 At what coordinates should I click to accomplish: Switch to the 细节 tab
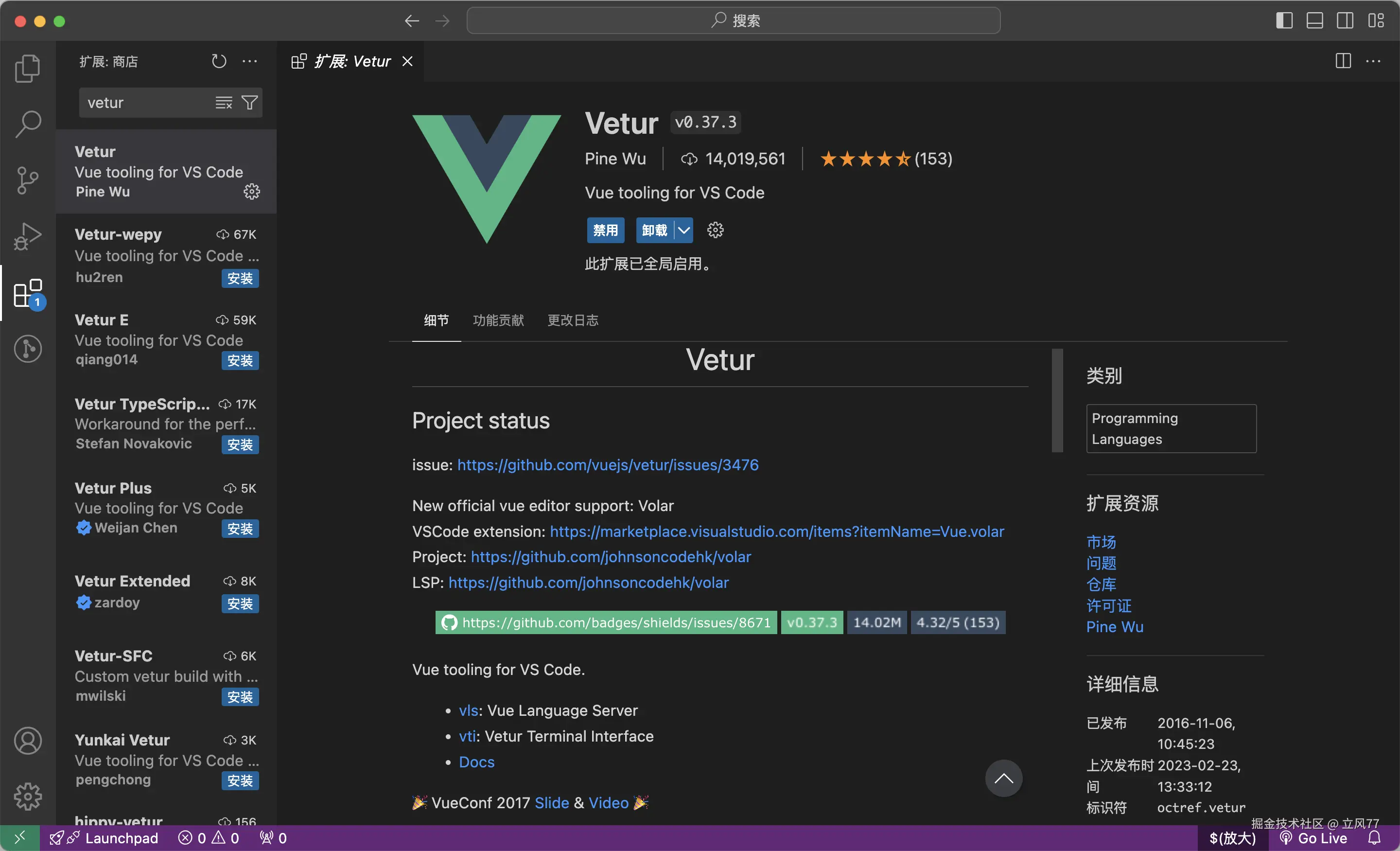(437, 320)
